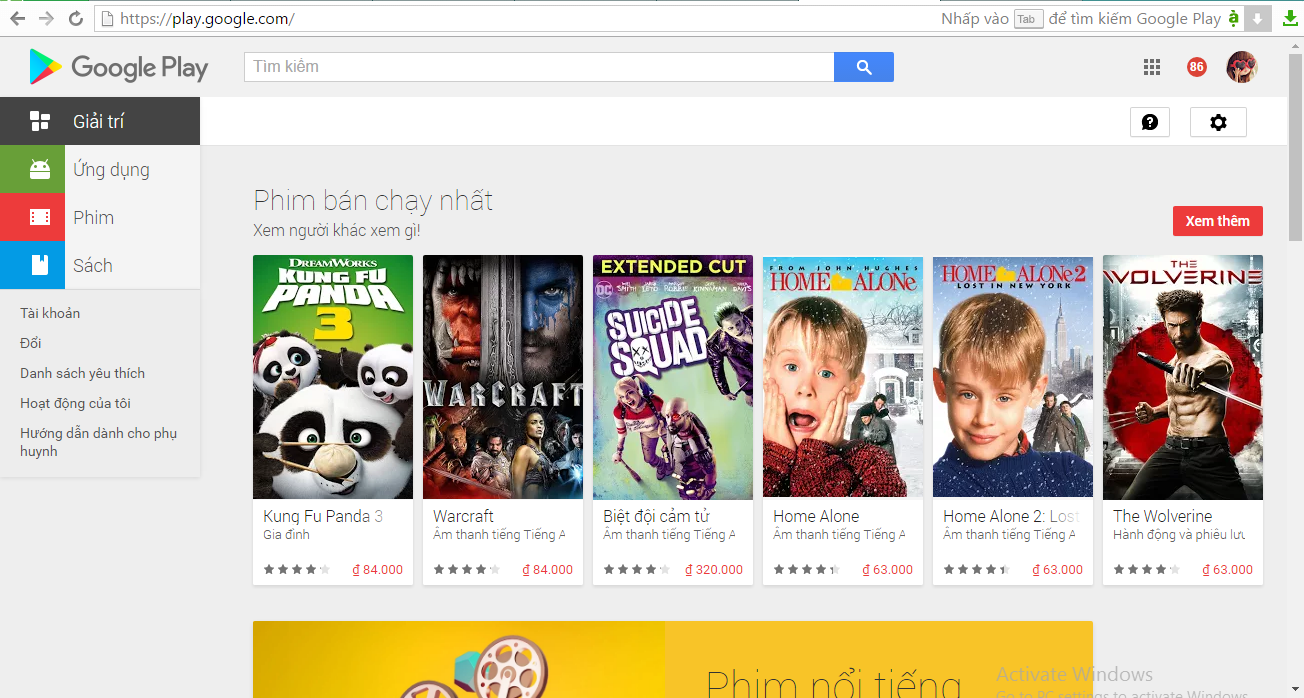Click the red Xem thêm button
The width and height of the screenshot is (1304, 698).
click(1217, 221)
